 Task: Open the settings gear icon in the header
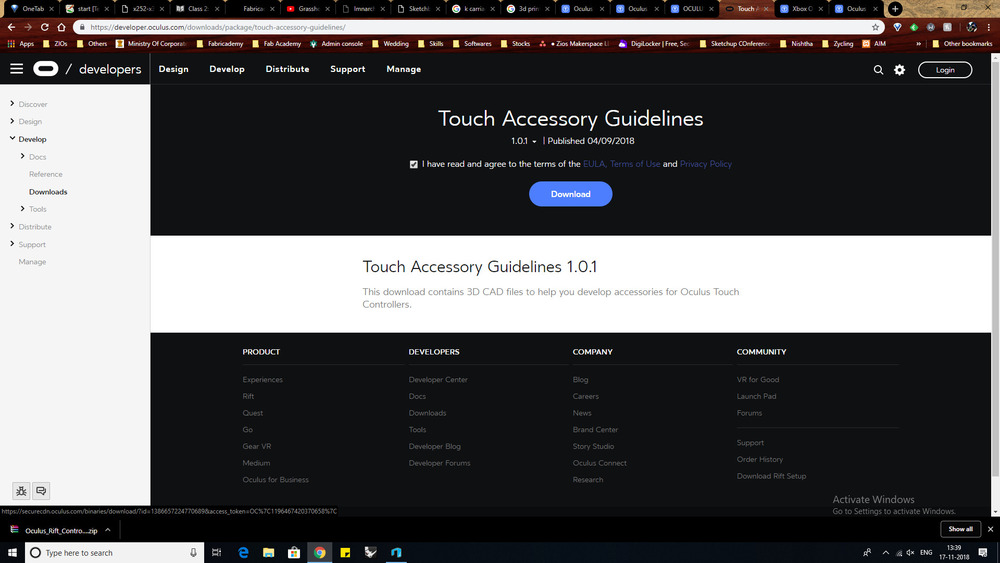tap(899, 70)
